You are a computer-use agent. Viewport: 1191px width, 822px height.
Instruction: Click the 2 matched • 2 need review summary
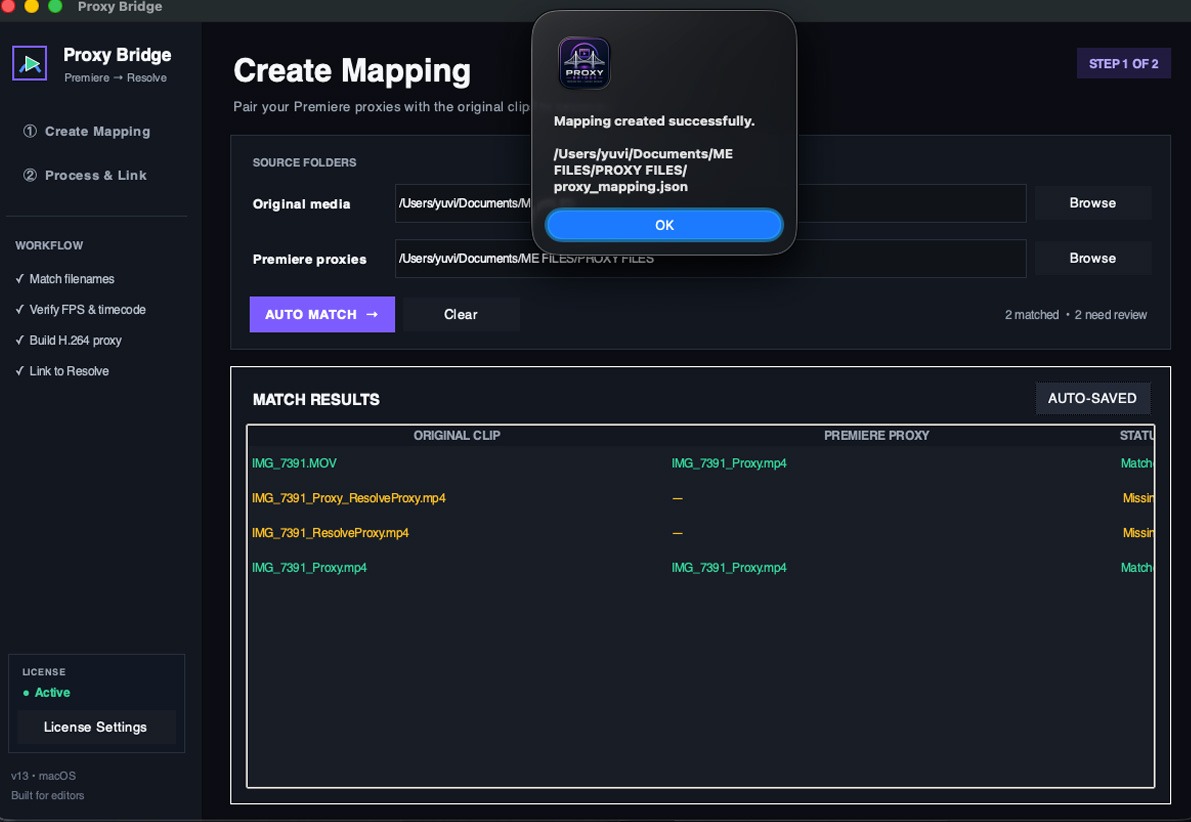click(1076, 315)
